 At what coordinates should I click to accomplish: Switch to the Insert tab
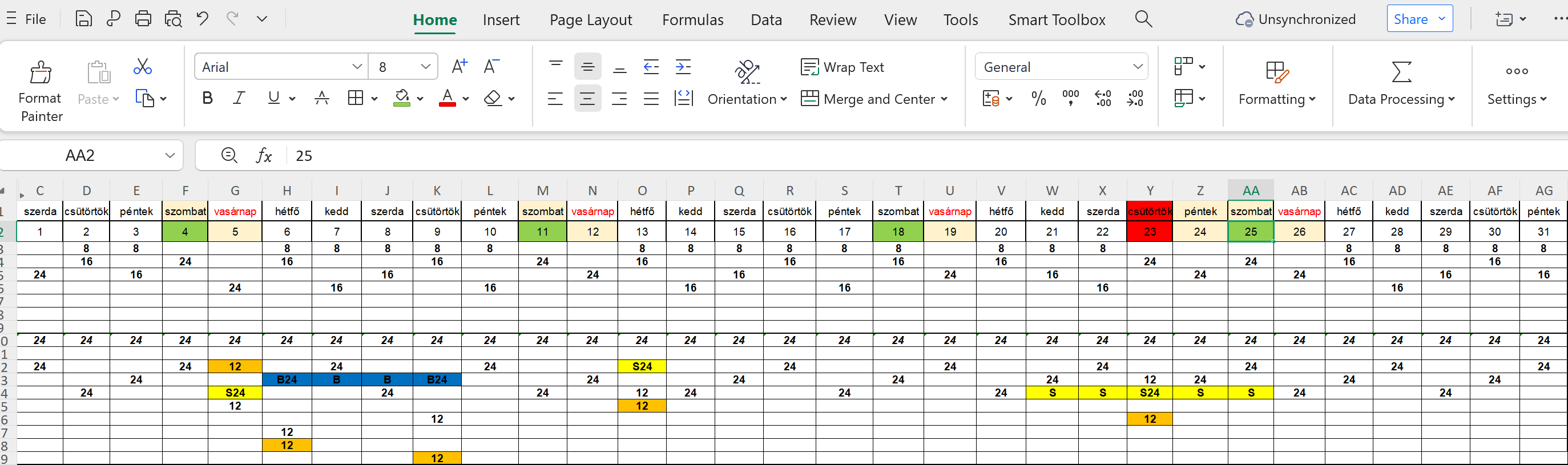point(501,20)
